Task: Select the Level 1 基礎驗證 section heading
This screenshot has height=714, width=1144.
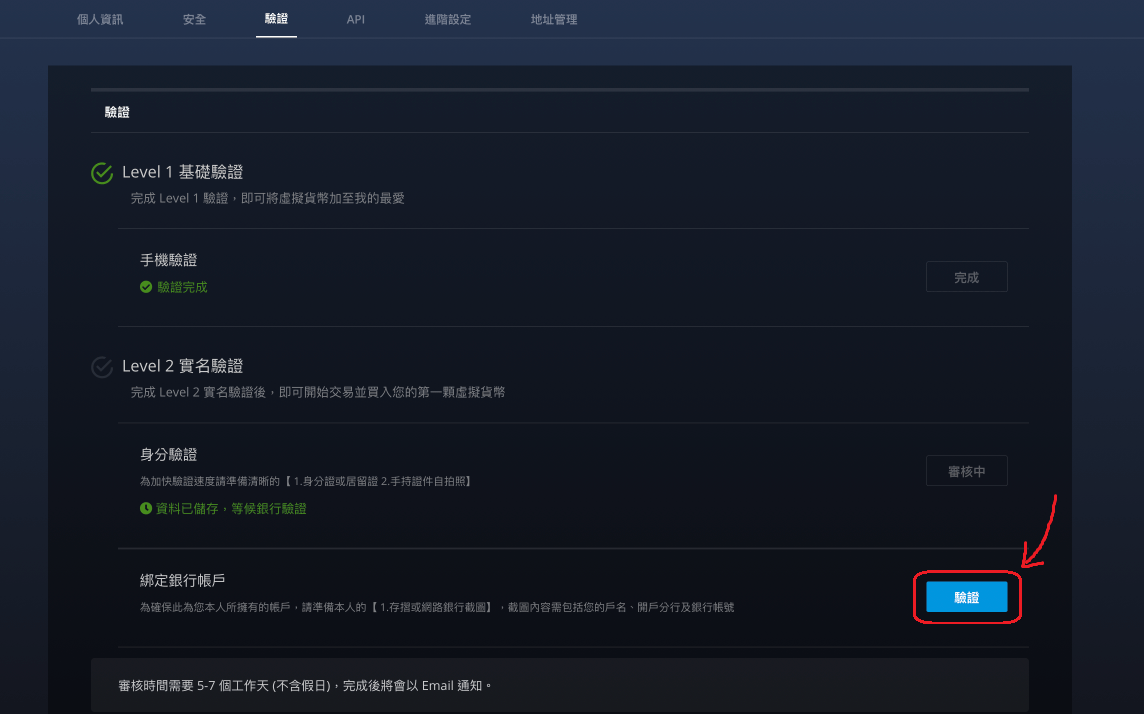Action: click(x=183, y=171)
